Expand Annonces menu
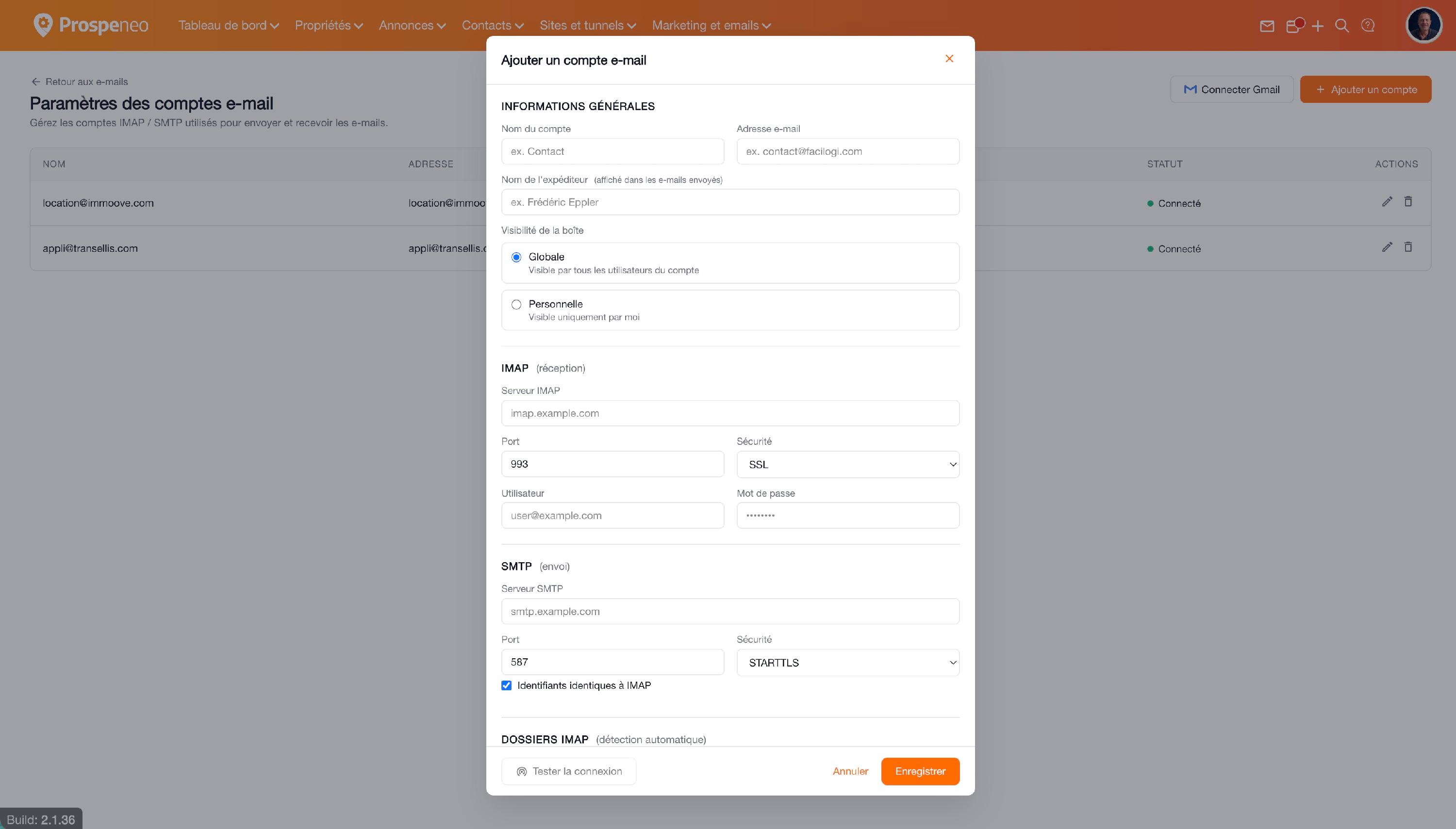The height and width of the screenshot is (829, 1456). coord(413,26)
